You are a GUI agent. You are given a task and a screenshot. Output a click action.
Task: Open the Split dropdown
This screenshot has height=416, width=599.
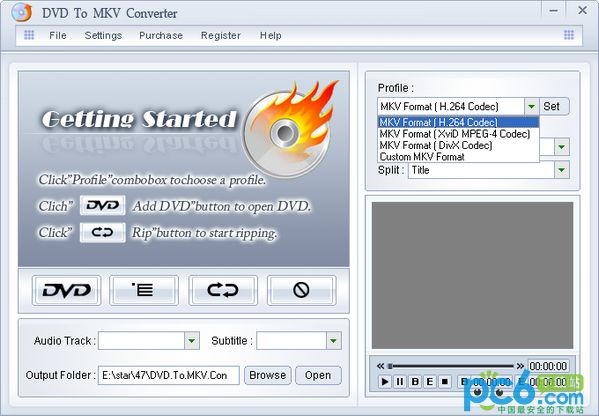coord(562,170)
